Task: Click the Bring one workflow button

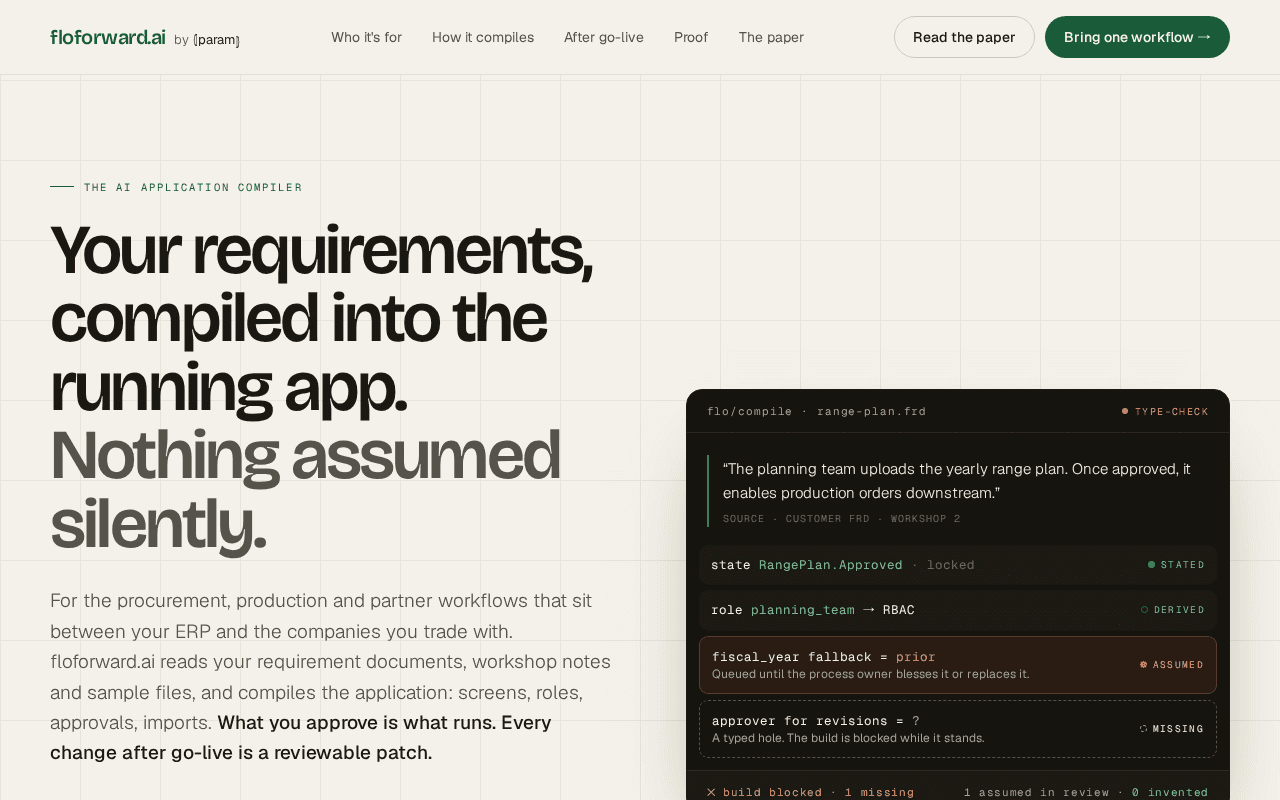Action: tap(1137, 37)
